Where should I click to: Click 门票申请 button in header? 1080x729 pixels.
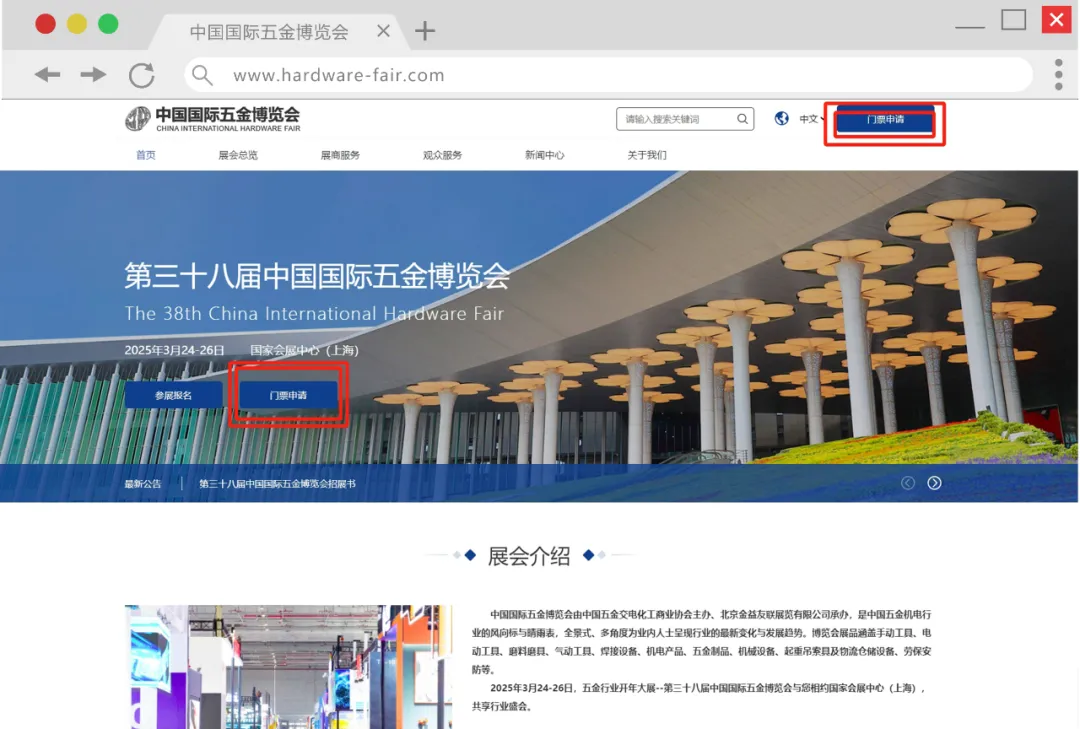click(885, 120)
